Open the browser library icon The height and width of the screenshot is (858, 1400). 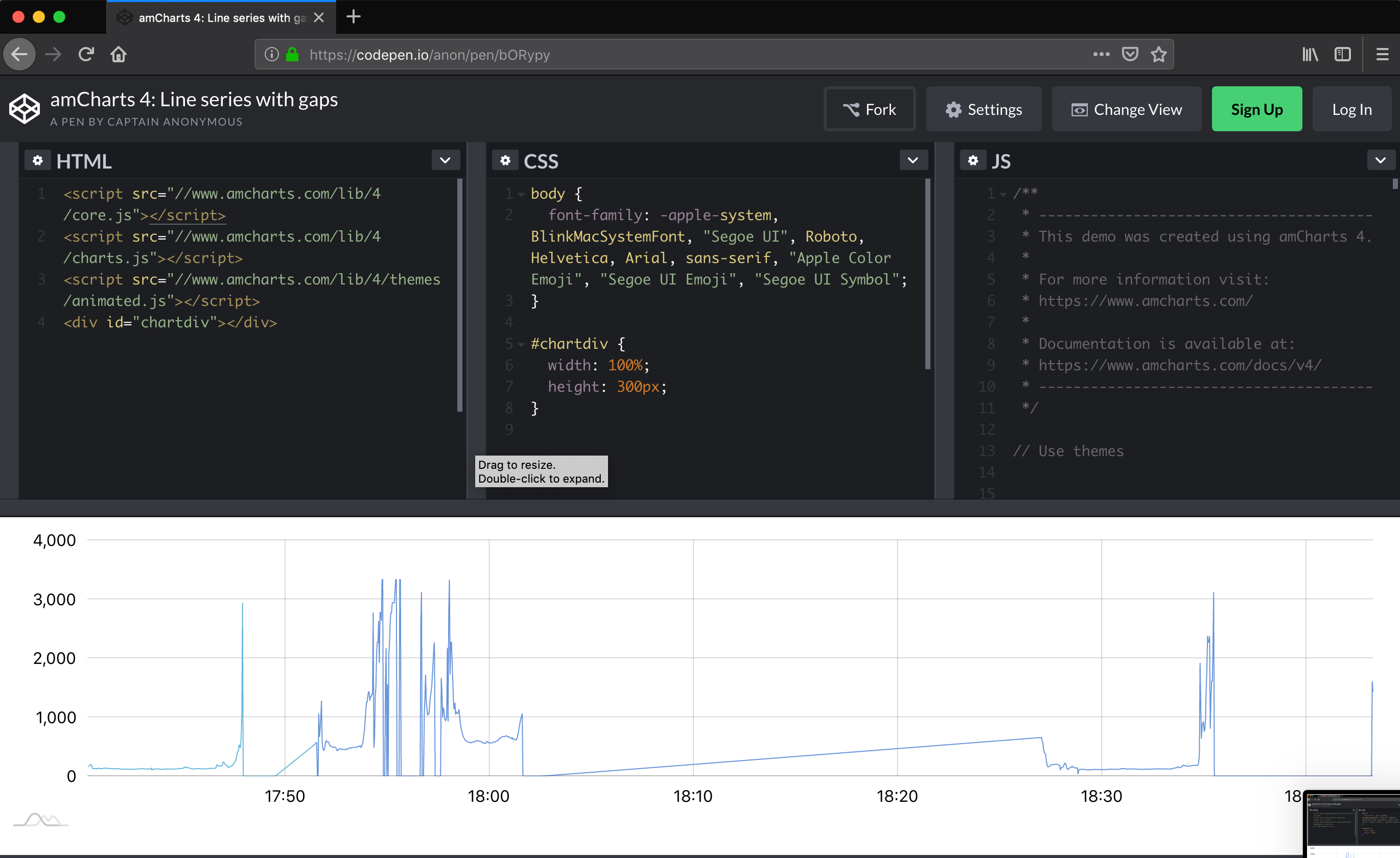[x=1310, y=54]
